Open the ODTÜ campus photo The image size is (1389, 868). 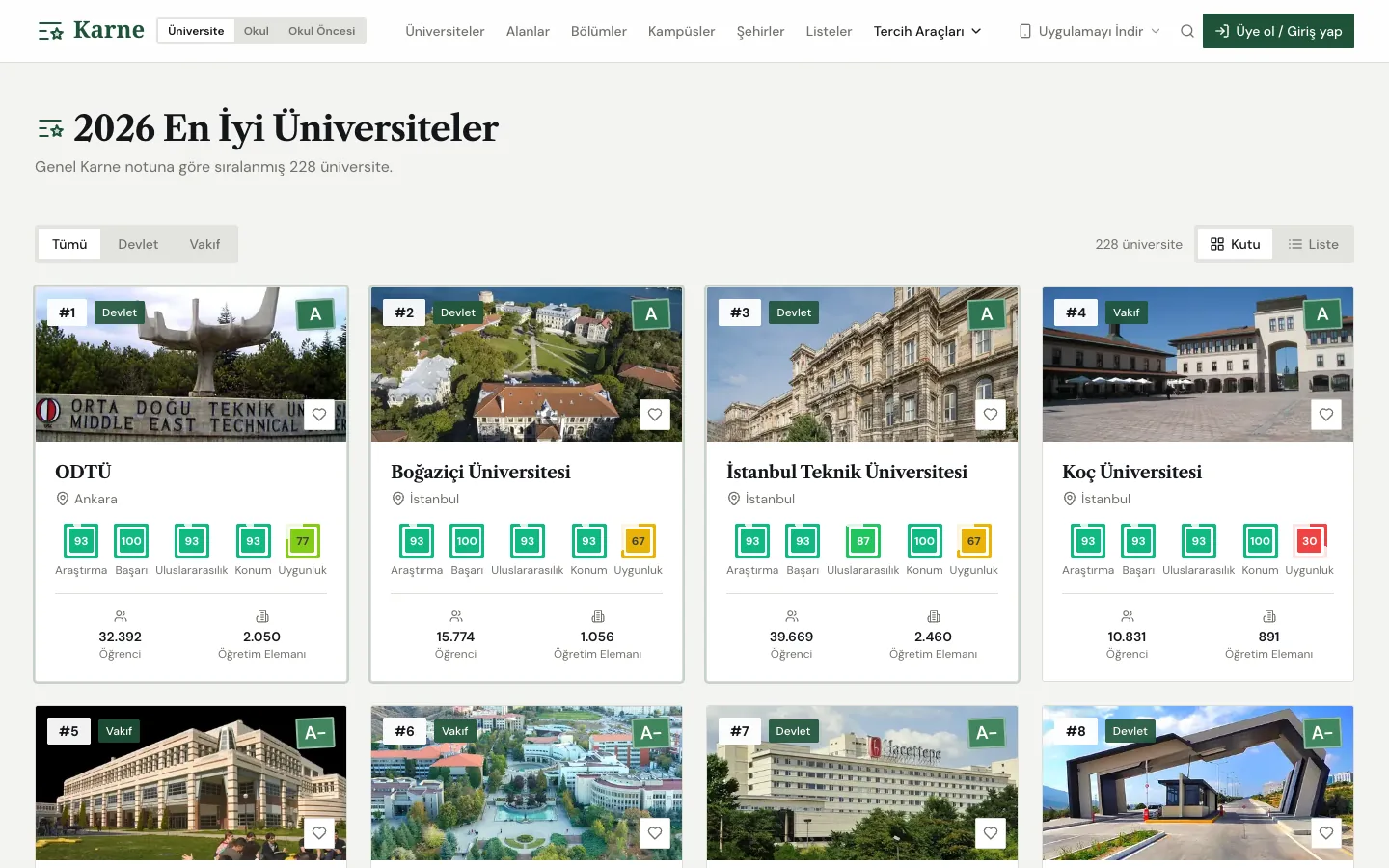[x=191, y=365]
